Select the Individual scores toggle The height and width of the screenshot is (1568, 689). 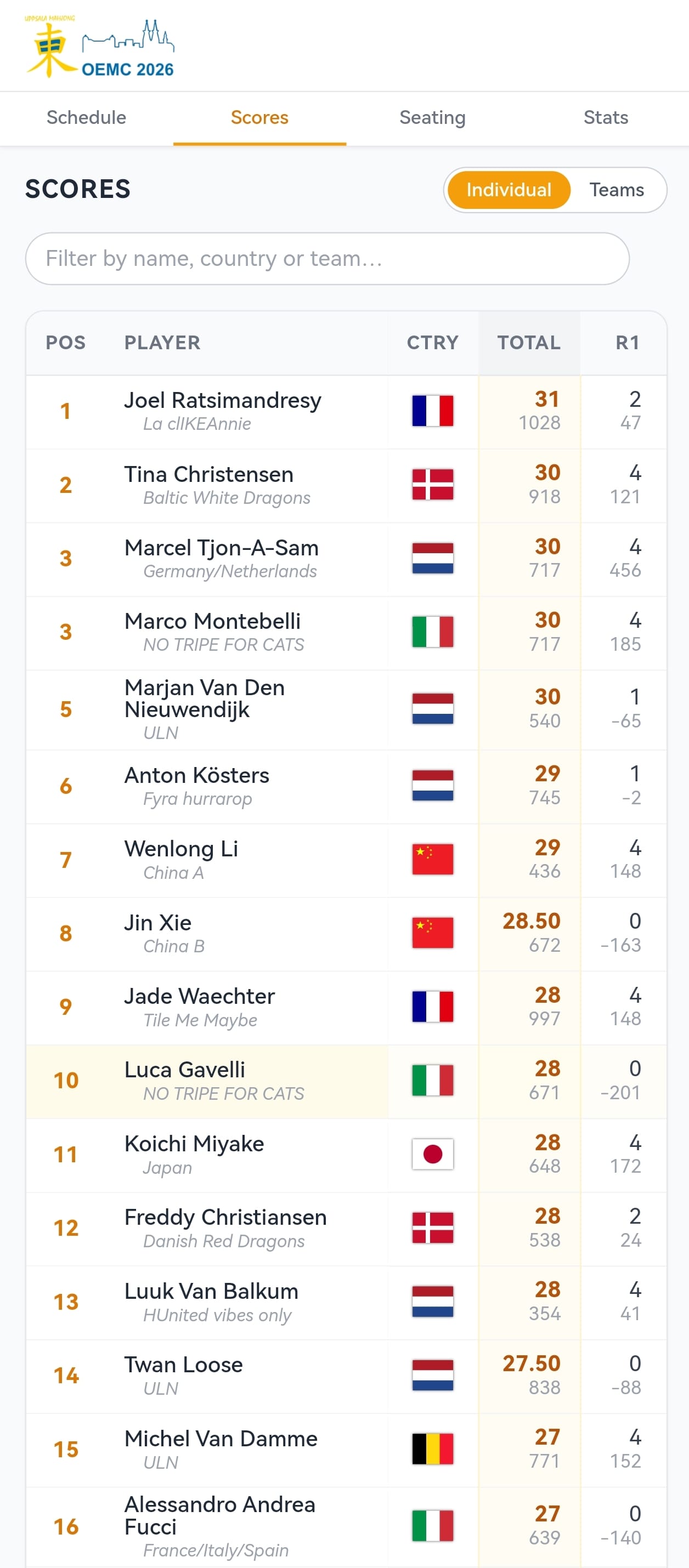[509, 190]
